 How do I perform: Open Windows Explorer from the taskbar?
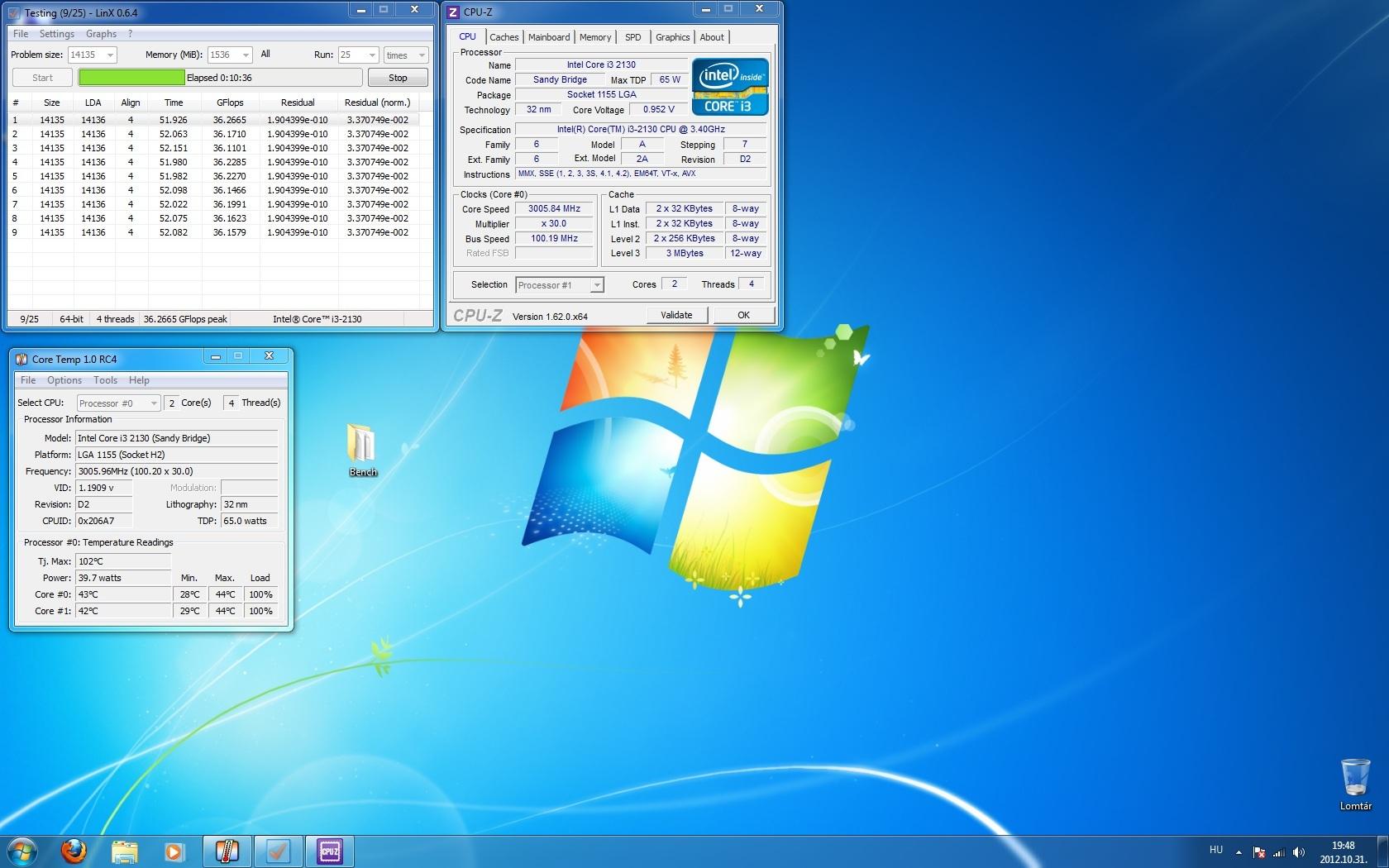(124, 851)
